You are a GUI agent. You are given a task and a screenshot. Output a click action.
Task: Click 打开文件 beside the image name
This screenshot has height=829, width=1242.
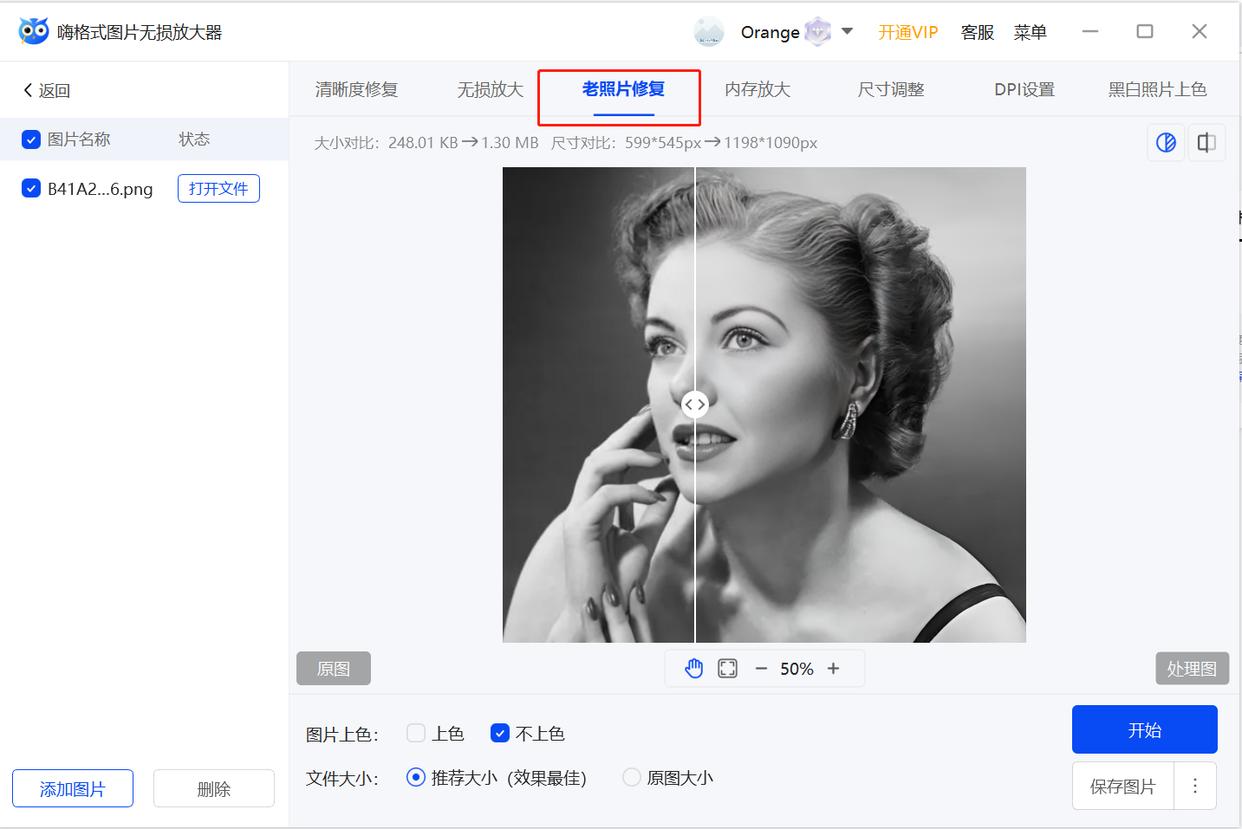(218, 188)
